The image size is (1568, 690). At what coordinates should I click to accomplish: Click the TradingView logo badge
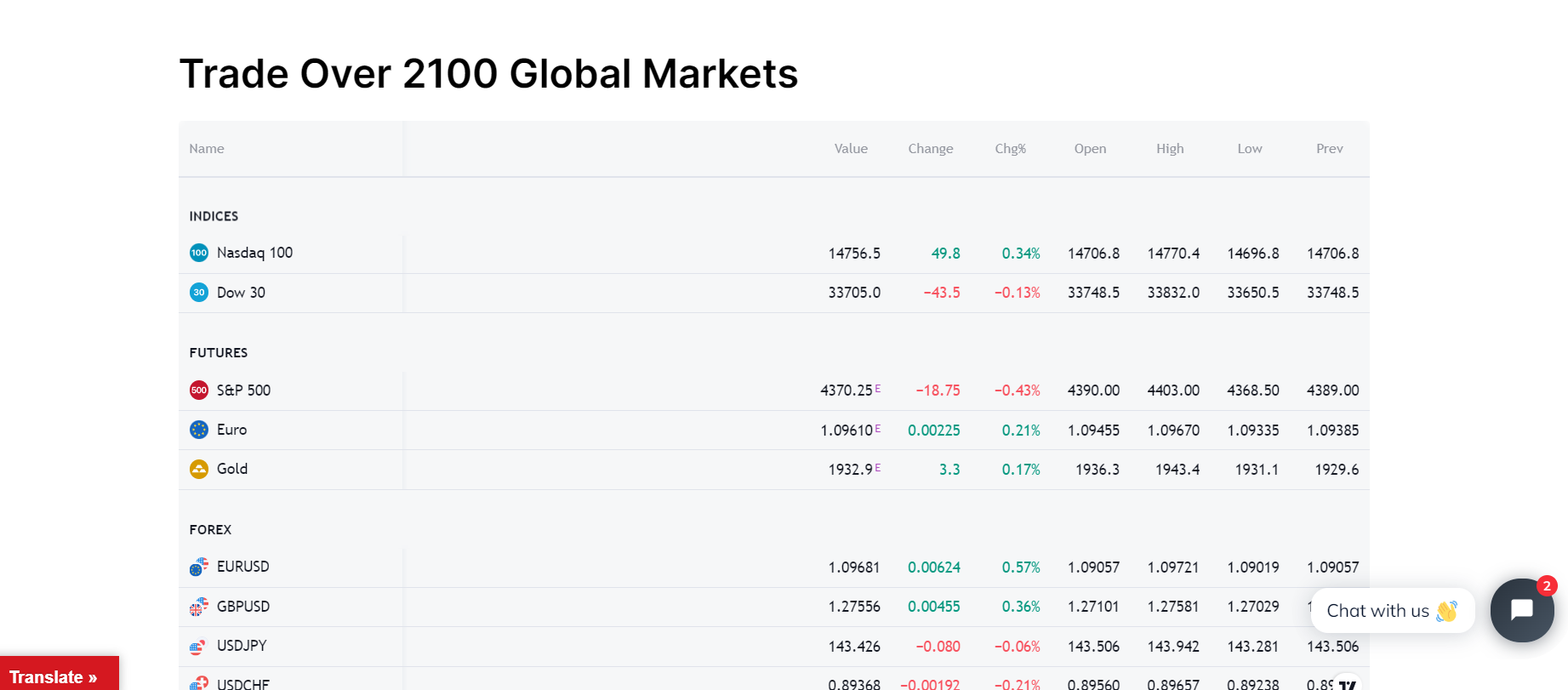1347,683
